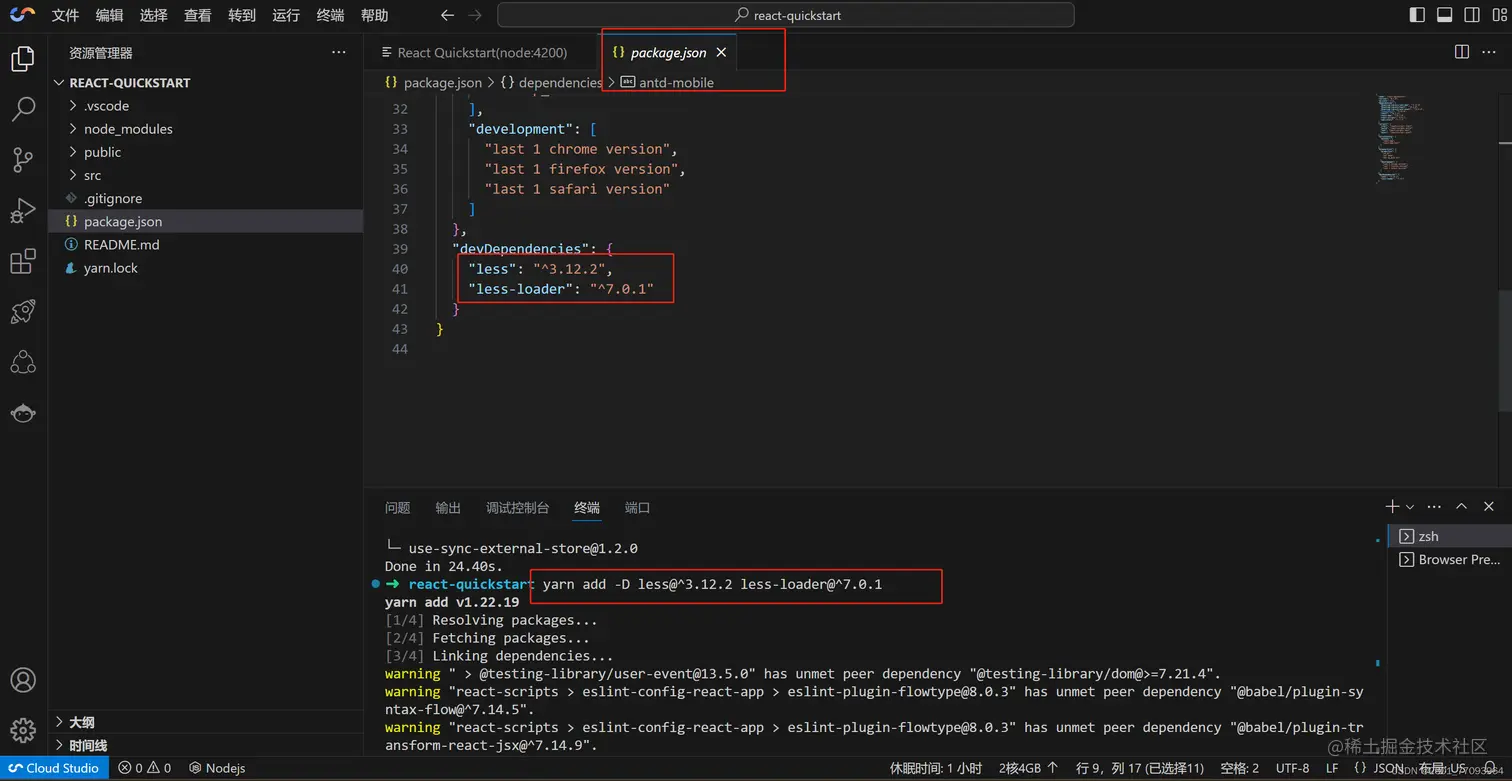Open the Source Control view
This screenshot has height=781, width=1512.
click(x=22, y=159)
